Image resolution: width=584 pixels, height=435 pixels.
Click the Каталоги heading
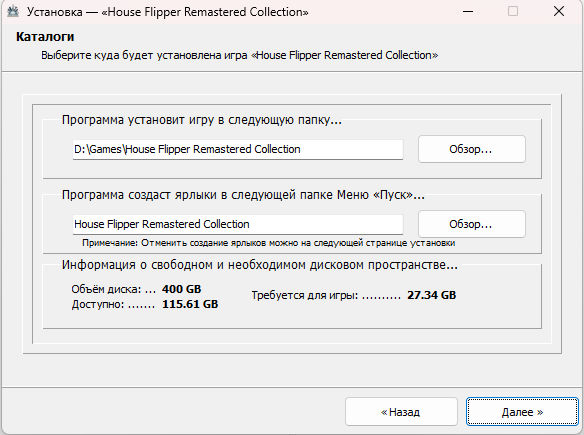45,37
